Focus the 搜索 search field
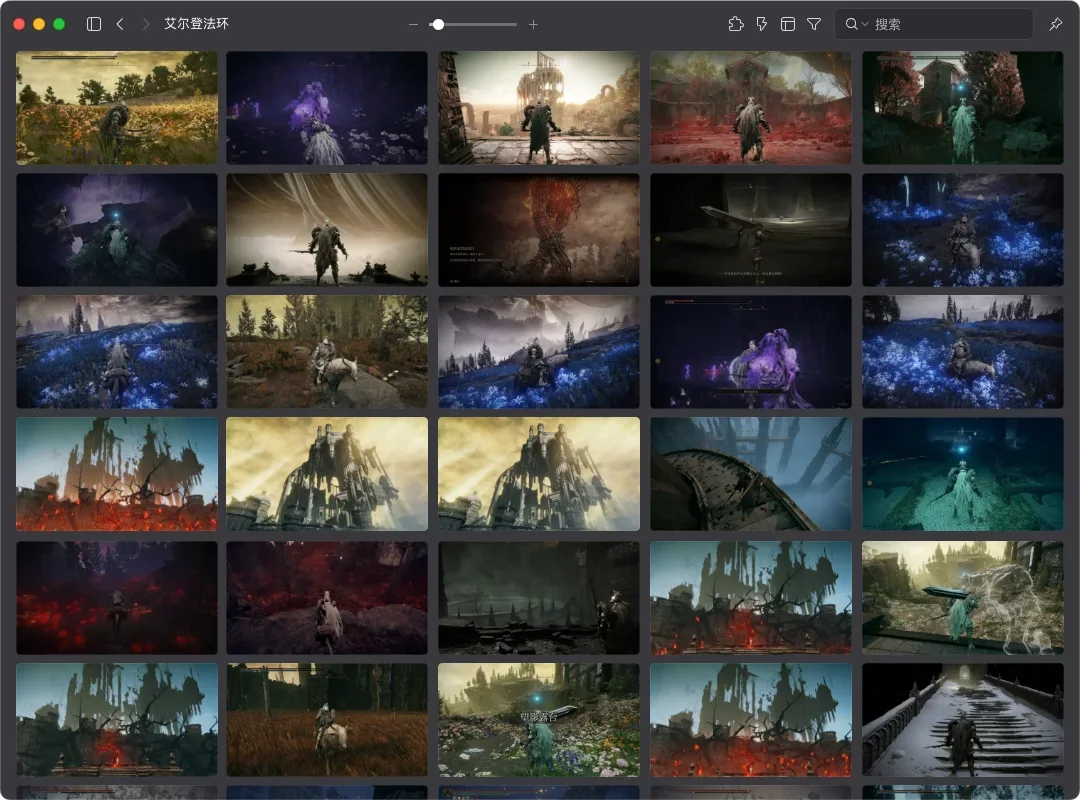 (934, 24)
